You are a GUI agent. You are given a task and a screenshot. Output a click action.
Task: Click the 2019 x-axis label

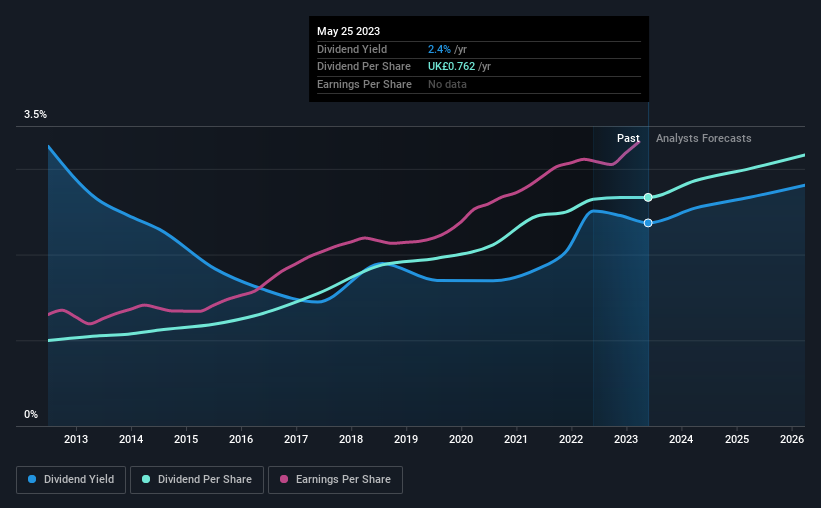tap(406, 439)
